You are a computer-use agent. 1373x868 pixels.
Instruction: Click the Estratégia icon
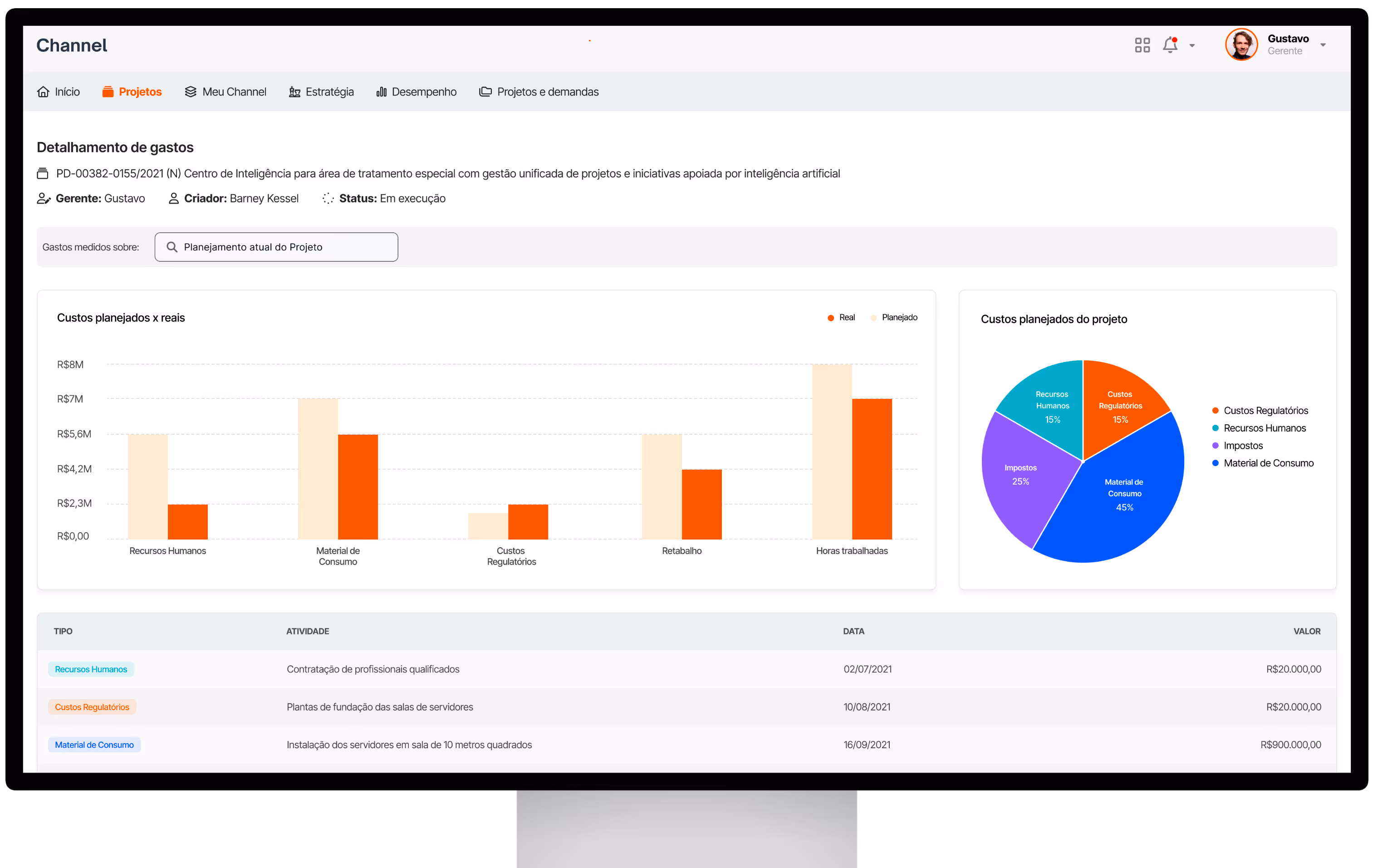[294, 92]
